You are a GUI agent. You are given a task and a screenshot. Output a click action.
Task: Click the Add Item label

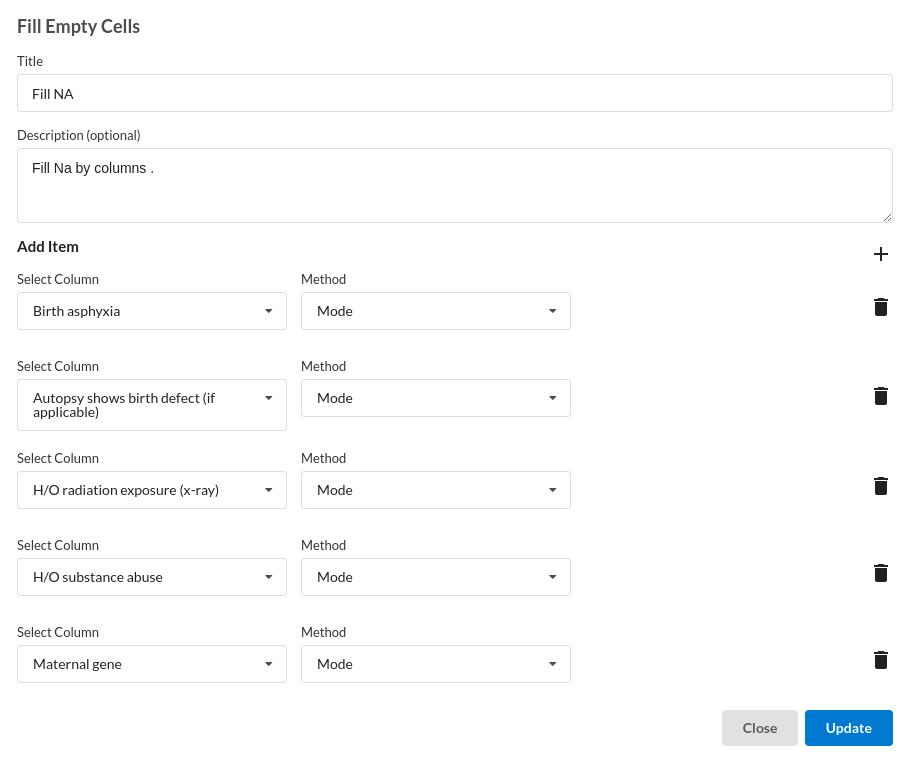[x=48, y=247]
